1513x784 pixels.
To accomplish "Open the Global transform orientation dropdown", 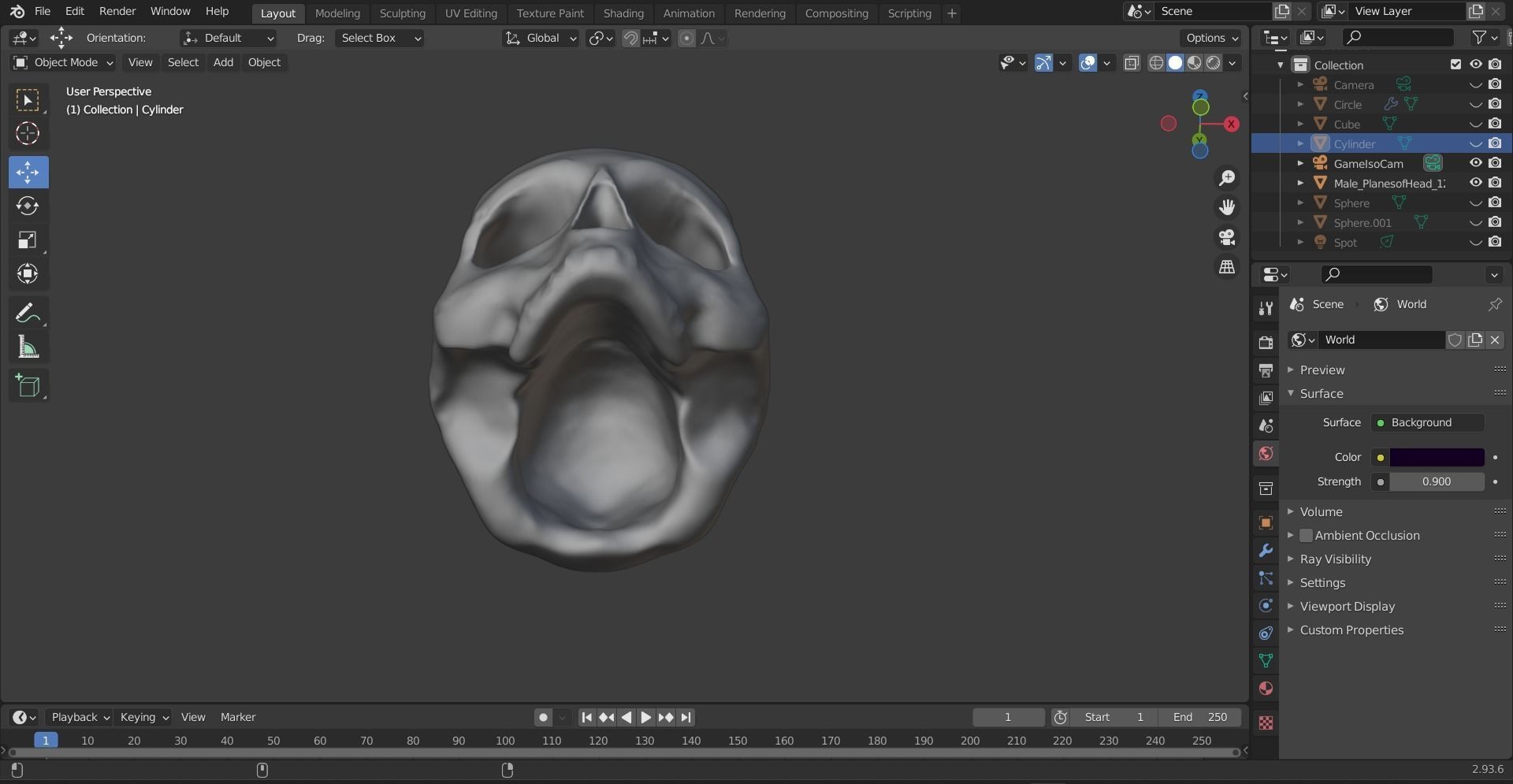I will tap(541, 38).
